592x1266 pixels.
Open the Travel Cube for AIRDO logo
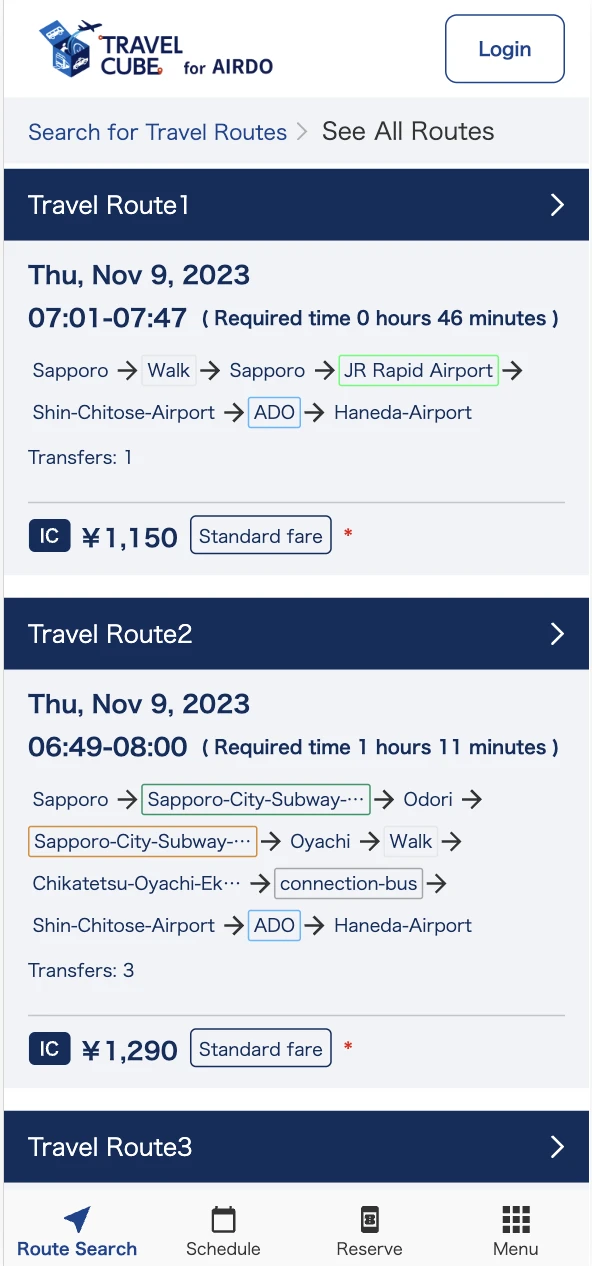point(155,49)
